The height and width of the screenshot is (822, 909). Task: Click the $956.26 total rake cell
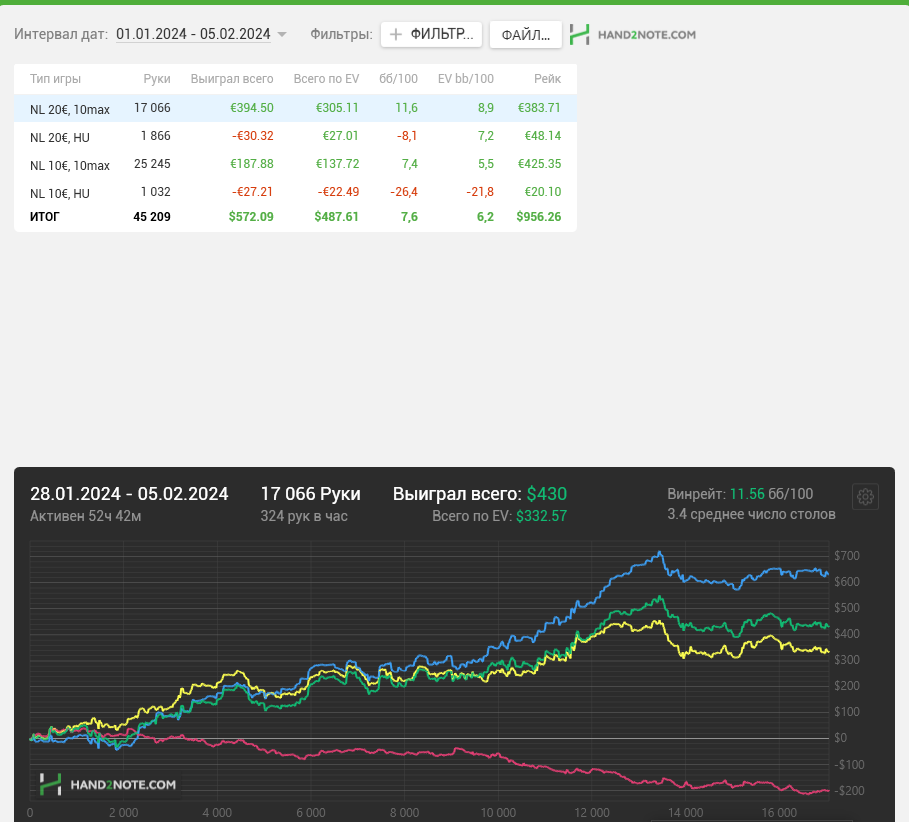[539, 217]
